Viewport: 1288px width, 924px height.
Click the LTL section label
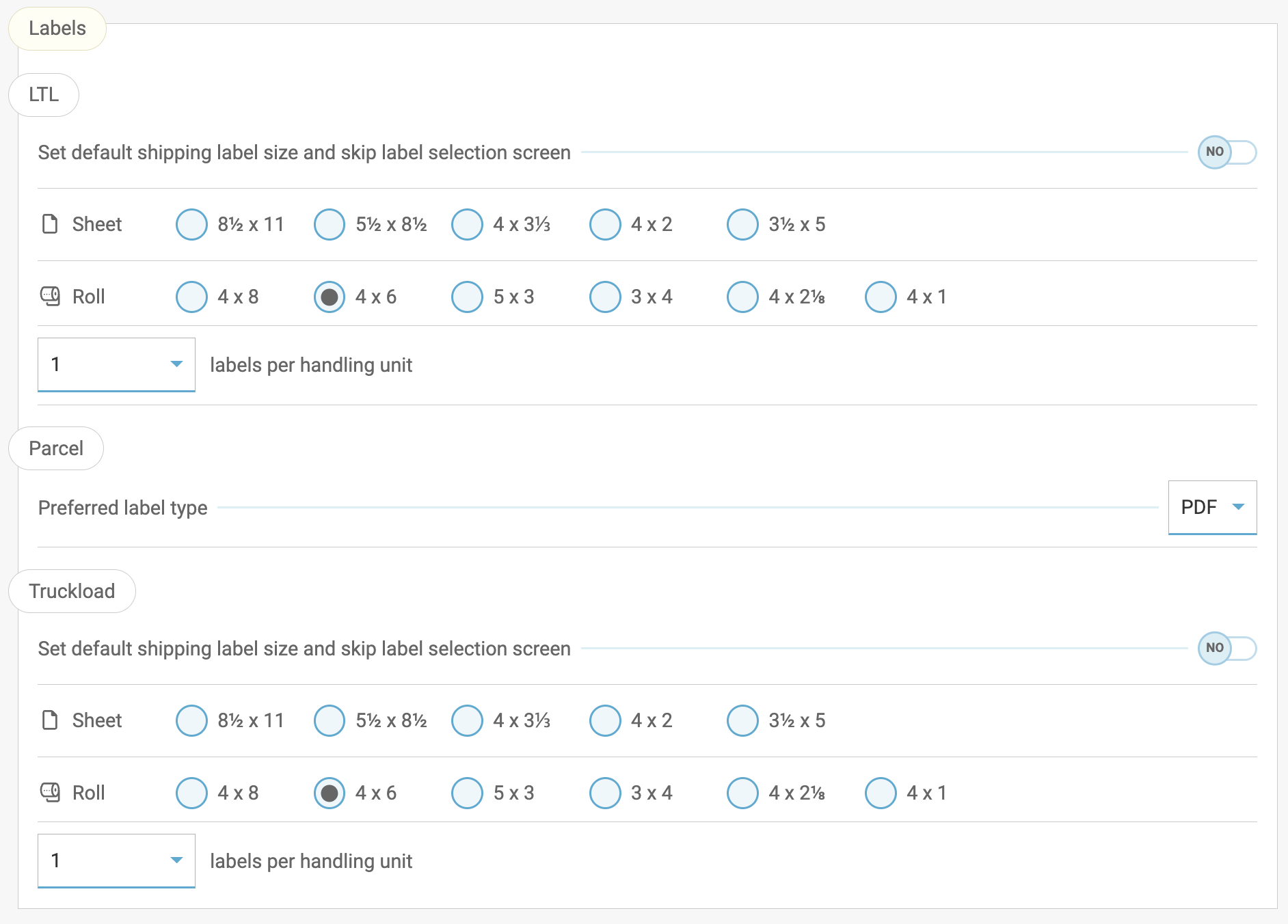click(44, 94)
